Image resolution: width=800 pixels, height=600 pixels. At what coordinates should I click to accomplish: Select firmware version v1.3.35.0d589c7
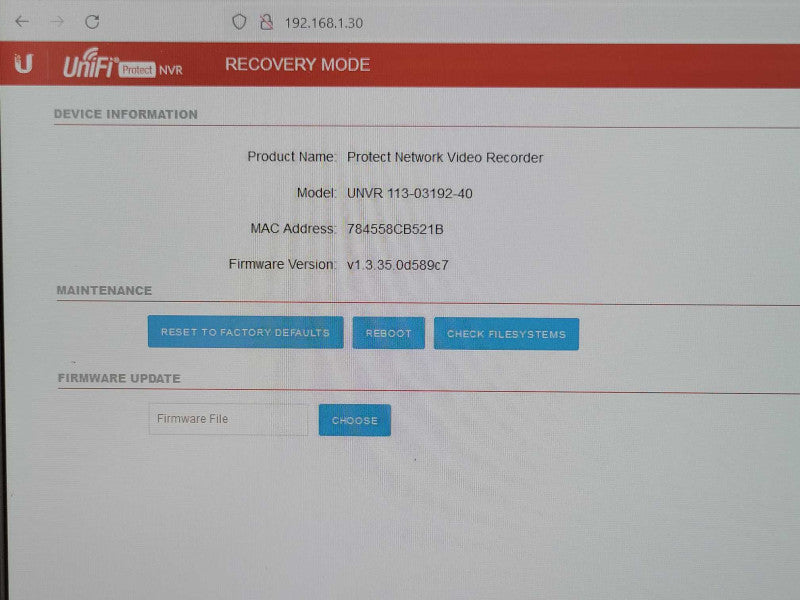397,265
